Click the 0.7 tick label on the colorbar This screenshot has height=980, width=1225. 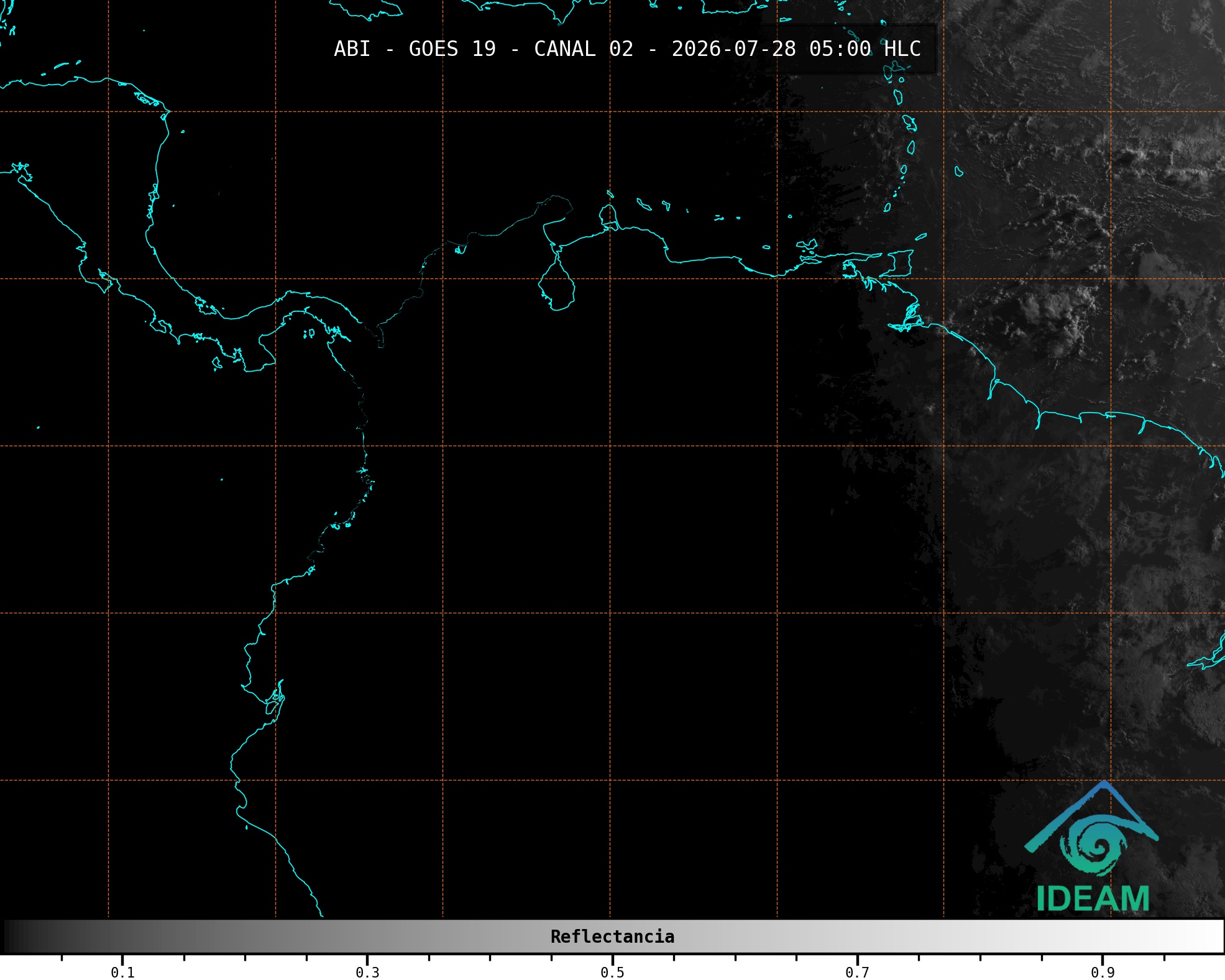[857, 973]
